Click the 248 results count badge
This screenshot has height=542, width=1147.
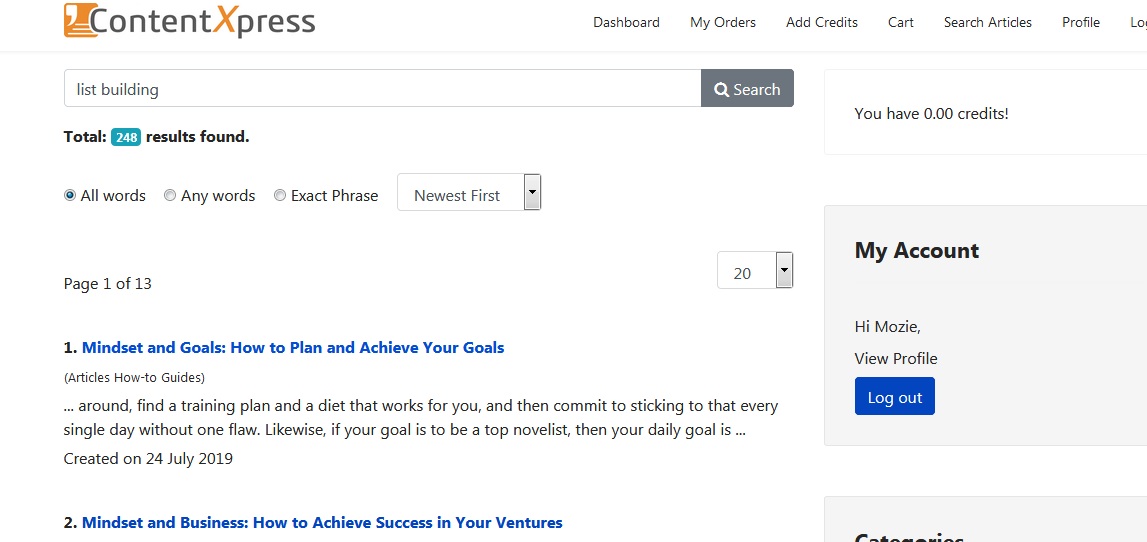pos(126,137)
